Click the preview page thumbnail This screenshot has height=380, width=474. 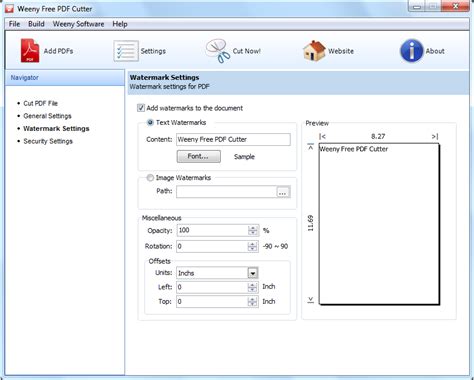click(379, 224)
